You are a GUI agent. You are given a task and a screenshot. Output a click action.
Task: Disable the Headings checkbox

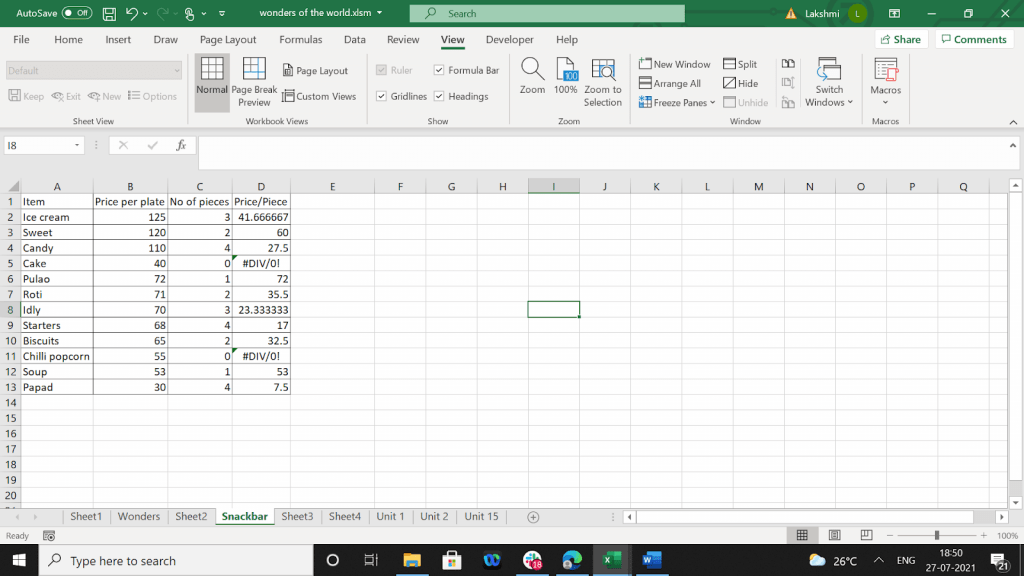pyautogui.click(x=439, y=97)
